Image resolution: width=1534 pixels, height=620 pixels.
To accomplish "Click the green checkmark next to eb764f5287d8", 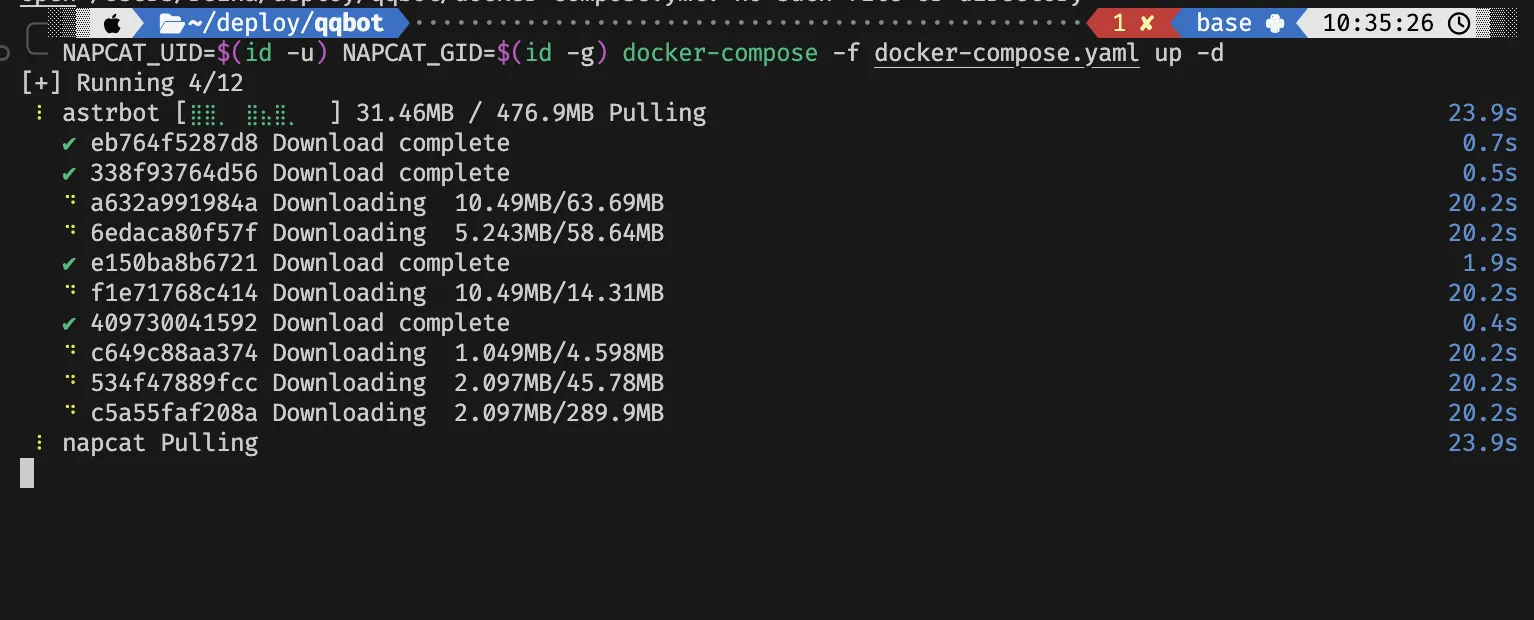I will 69,143.
